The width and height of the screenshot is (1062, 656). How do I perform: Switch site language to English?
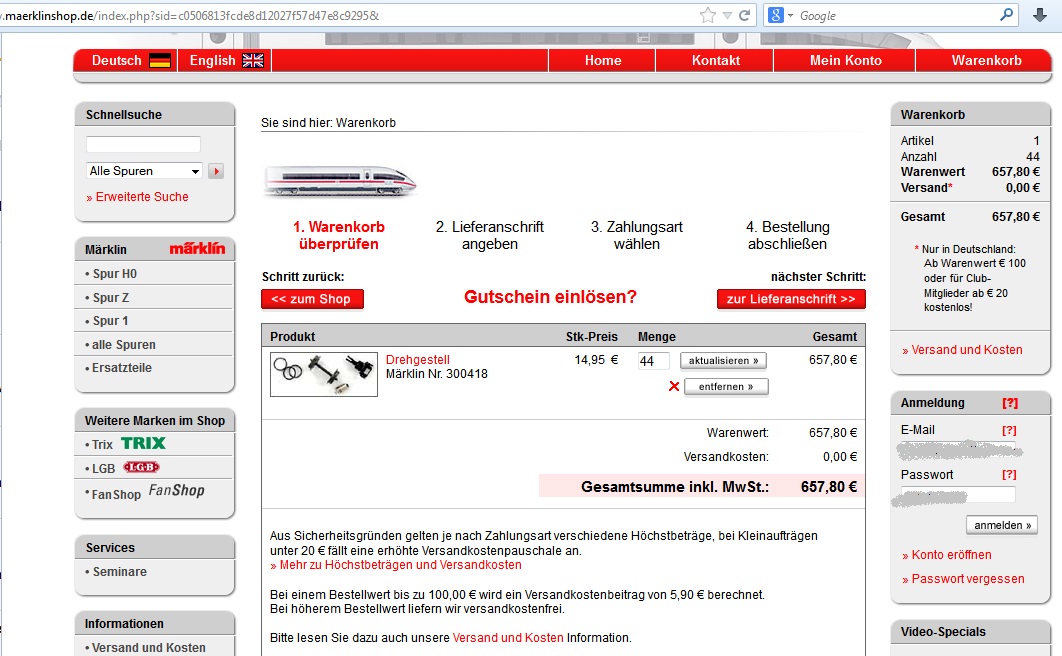[226, 60]
